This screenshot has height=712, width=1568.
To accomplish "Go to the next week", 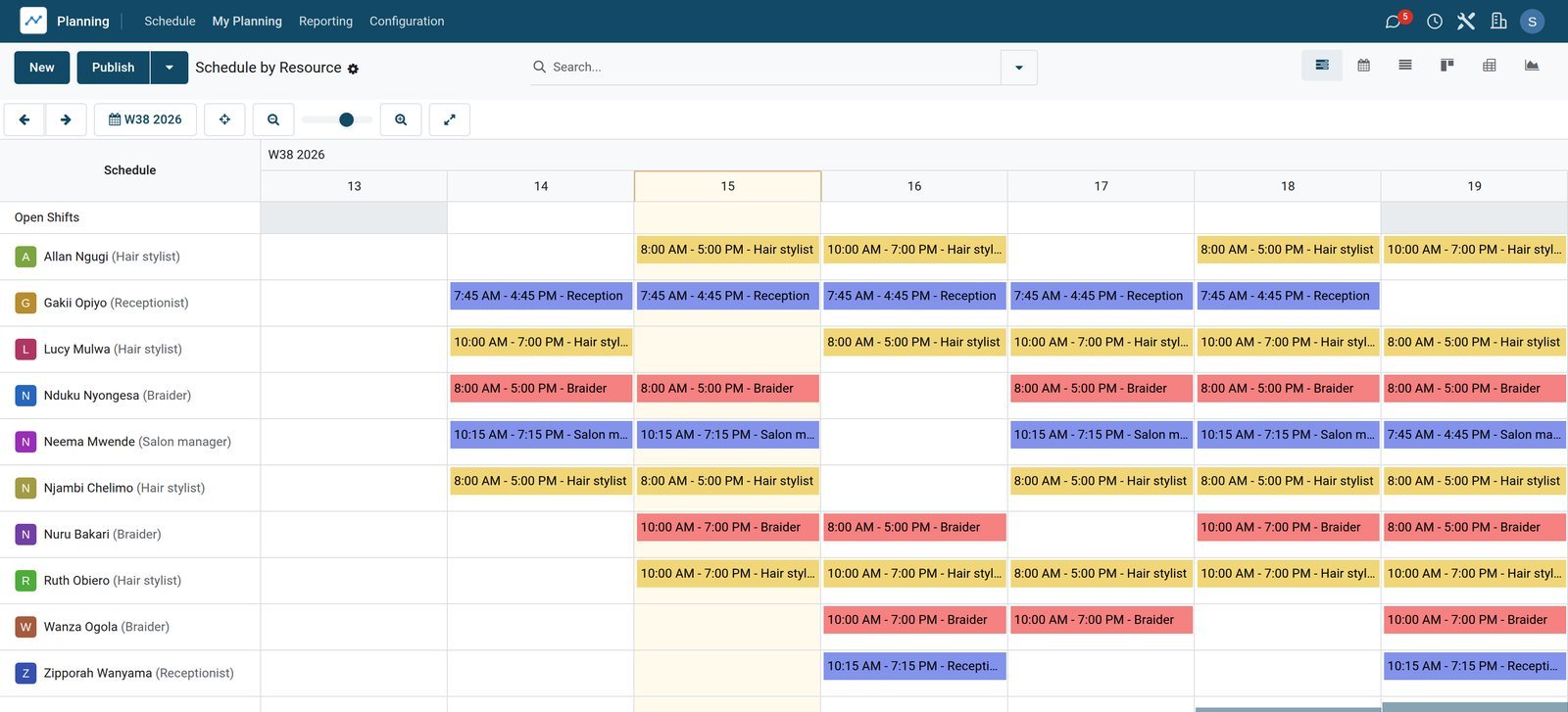I will 66,119.
